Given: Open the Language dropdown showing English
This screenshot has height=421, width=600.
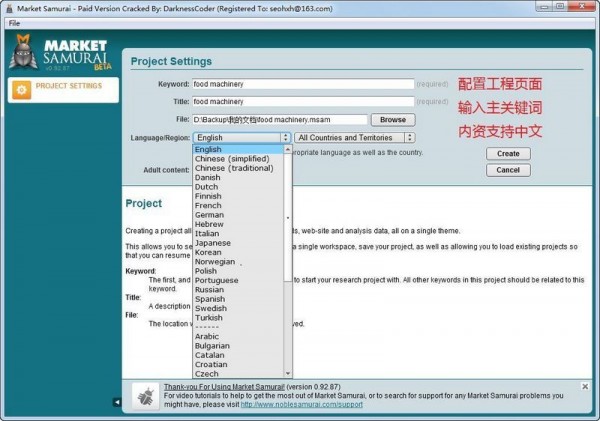Looking at the screenshot, I should (x=242, y=137).
